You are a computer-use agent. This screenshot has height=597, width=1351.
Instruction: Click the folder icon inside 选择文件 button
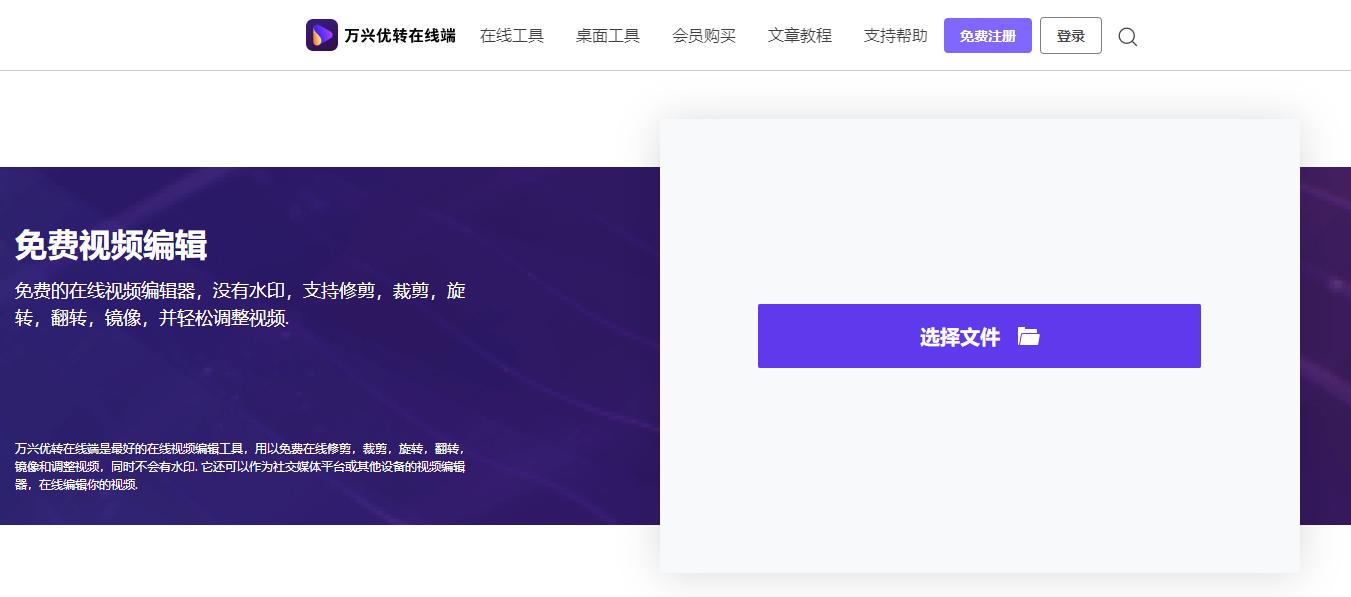point(1029,336)
